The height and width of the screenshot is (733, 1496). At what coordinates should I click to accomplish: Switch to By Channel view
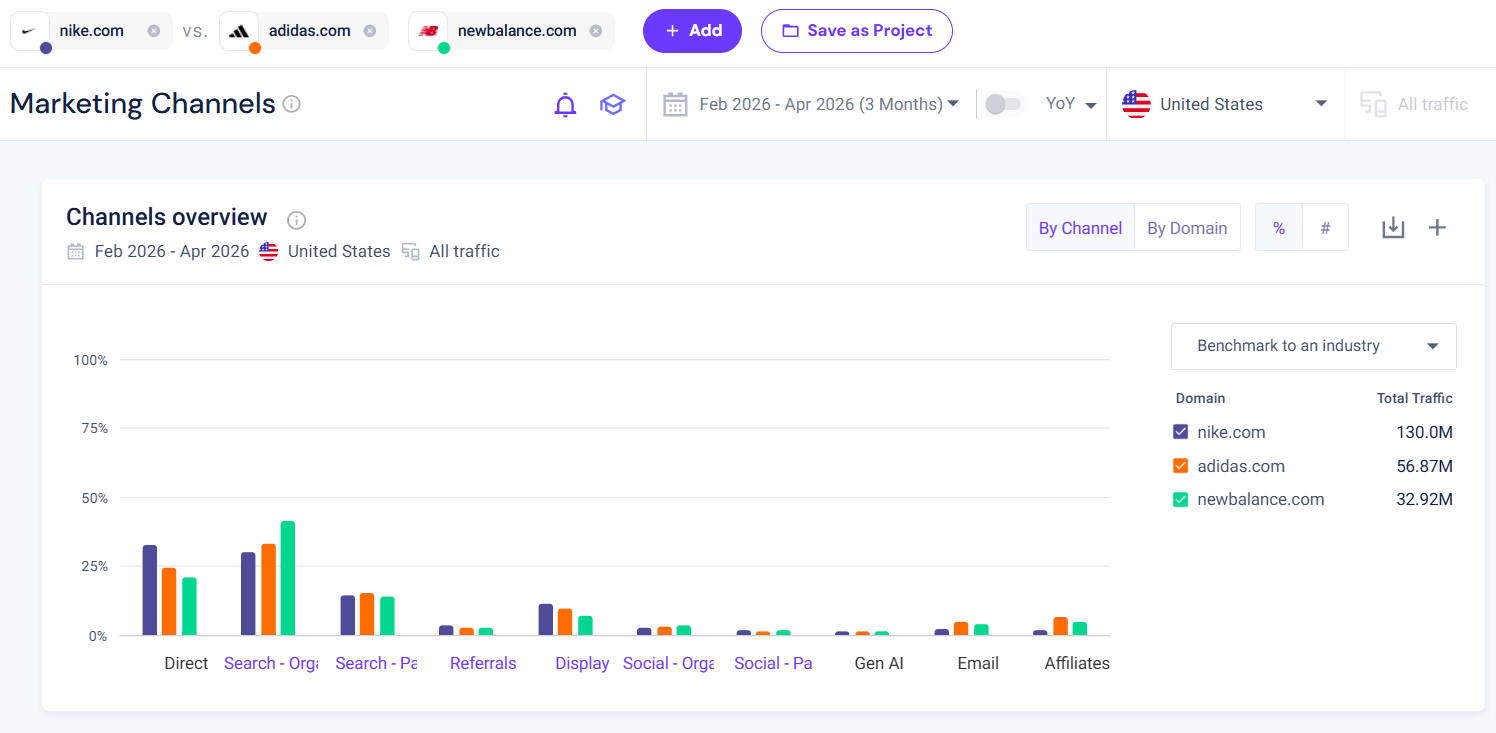click(1080, 228)
